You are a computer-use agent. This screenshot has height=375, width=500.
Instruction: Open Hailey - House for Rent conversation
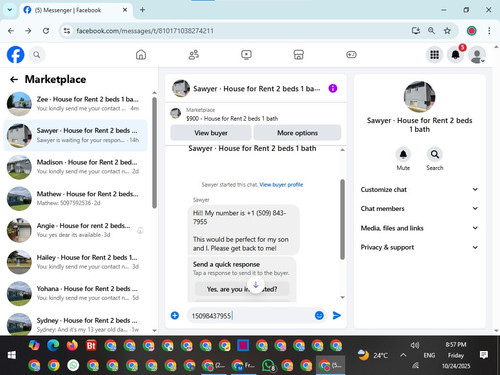tap(75, 262)
